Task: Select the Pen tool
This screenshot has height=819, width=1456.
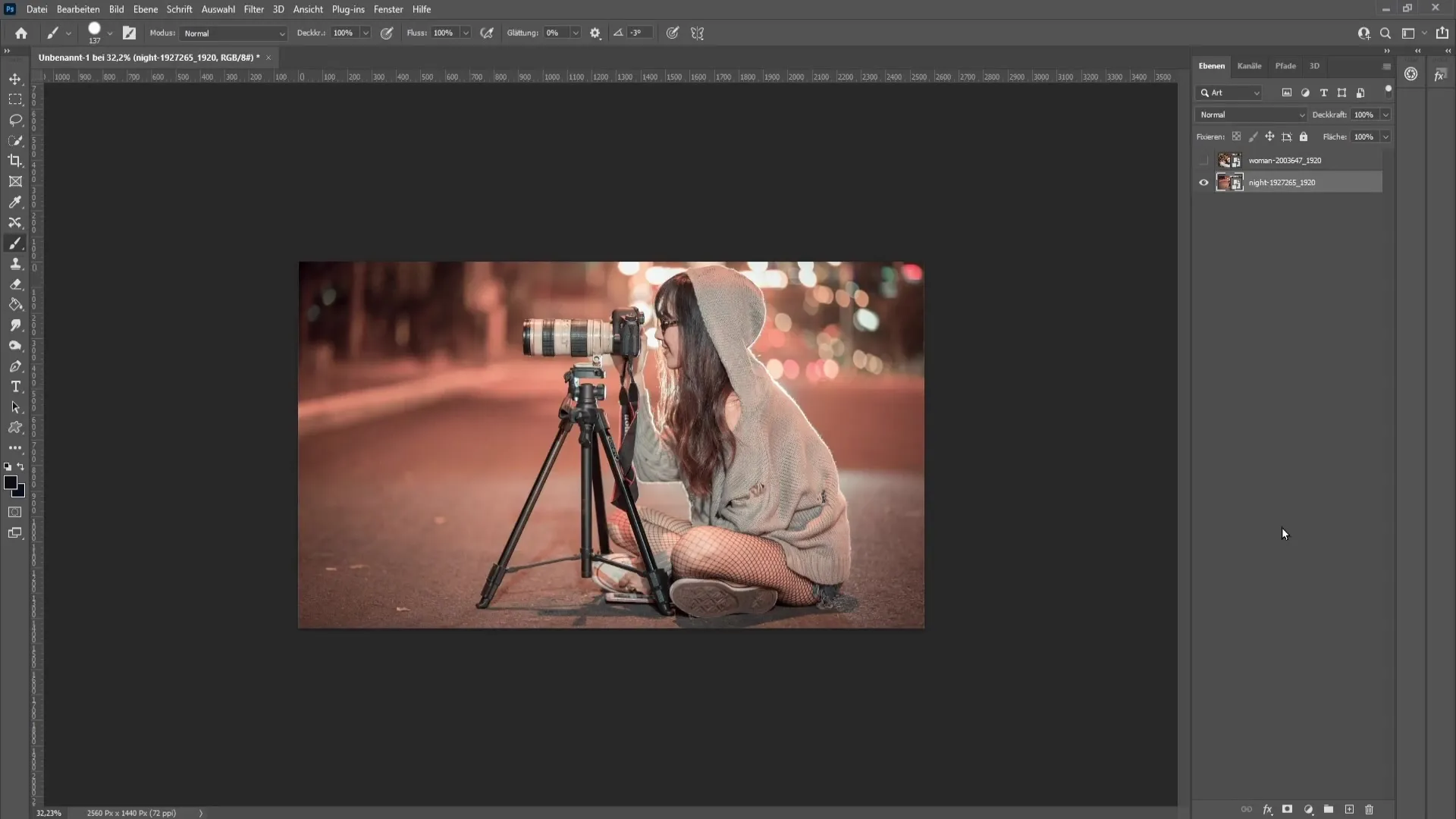Action: point(15,366)
